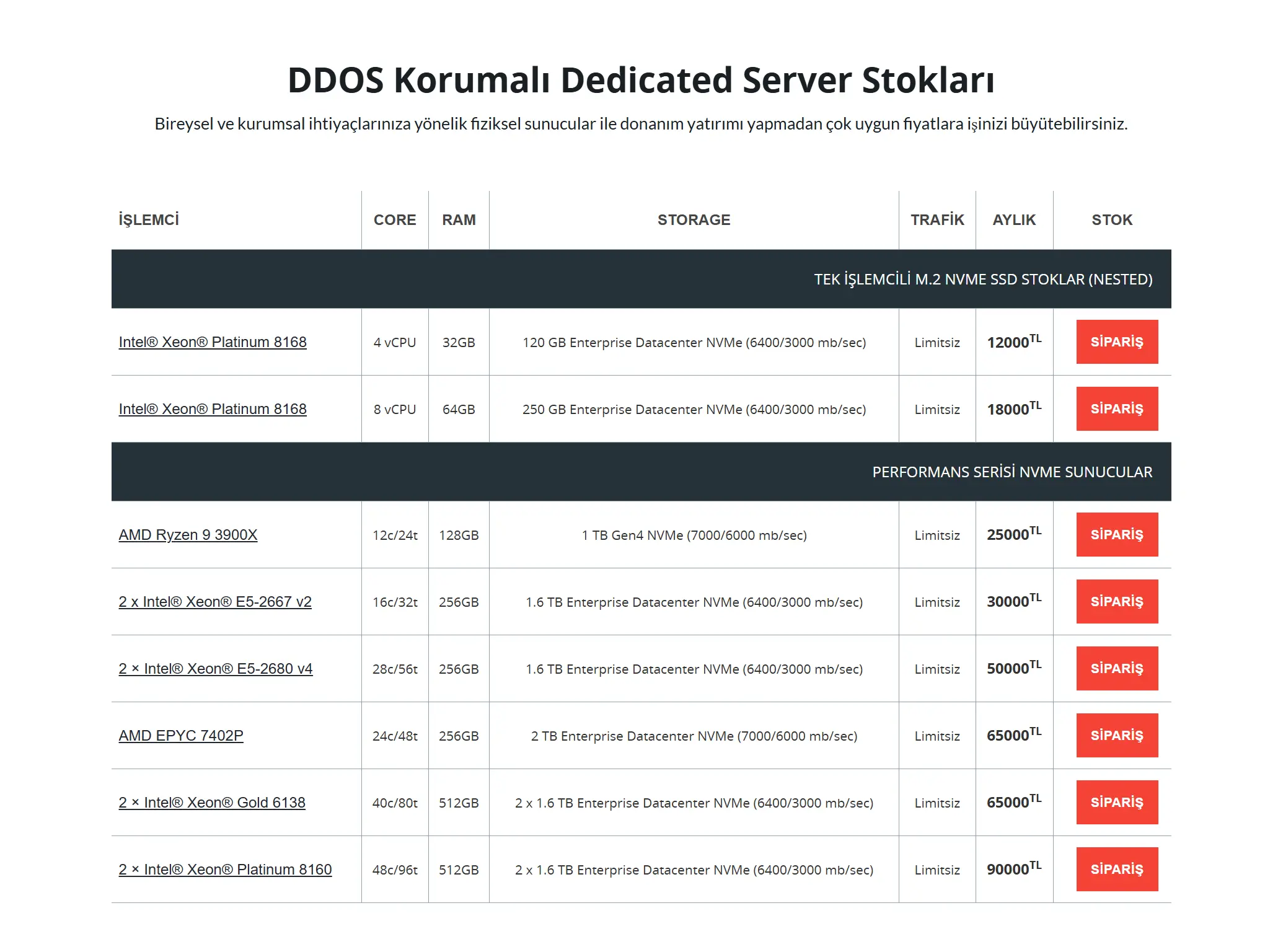The height and width of the screenshot is (952, 1265).
Task: Open Intel Xeon Platinum 8168 4 vCPU link
Action: coord(213,342)
